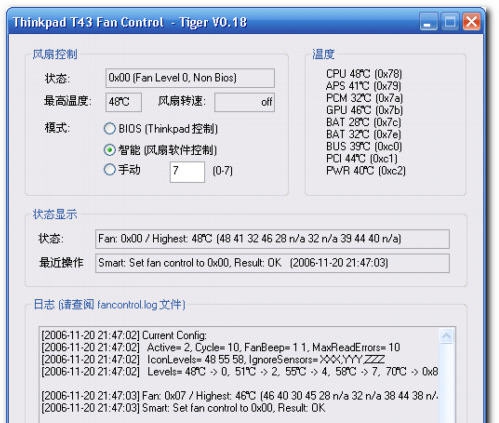Click log line Fan: 0x07 / Highest: 46°C

239,396
